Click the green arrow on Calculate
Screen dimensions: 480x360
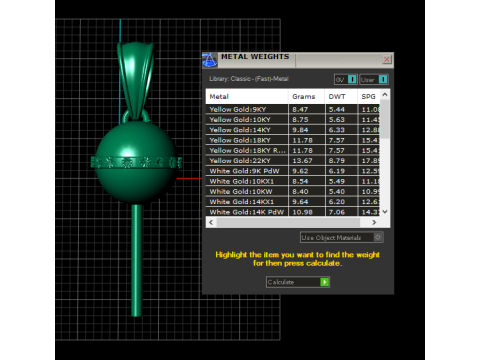324,282
